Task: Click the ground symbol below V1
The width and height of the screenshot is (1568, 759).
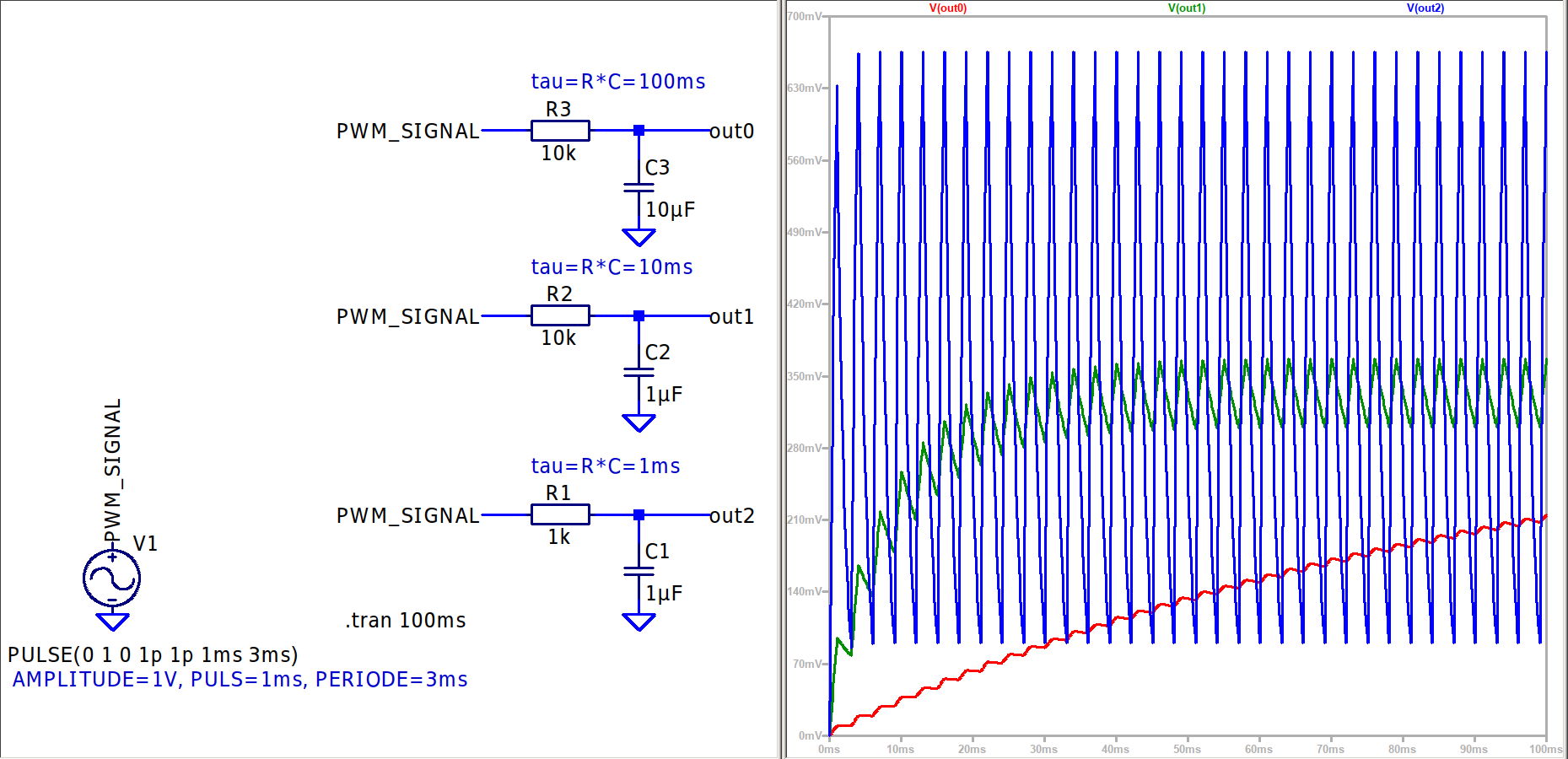Action: tap(112, 622)
